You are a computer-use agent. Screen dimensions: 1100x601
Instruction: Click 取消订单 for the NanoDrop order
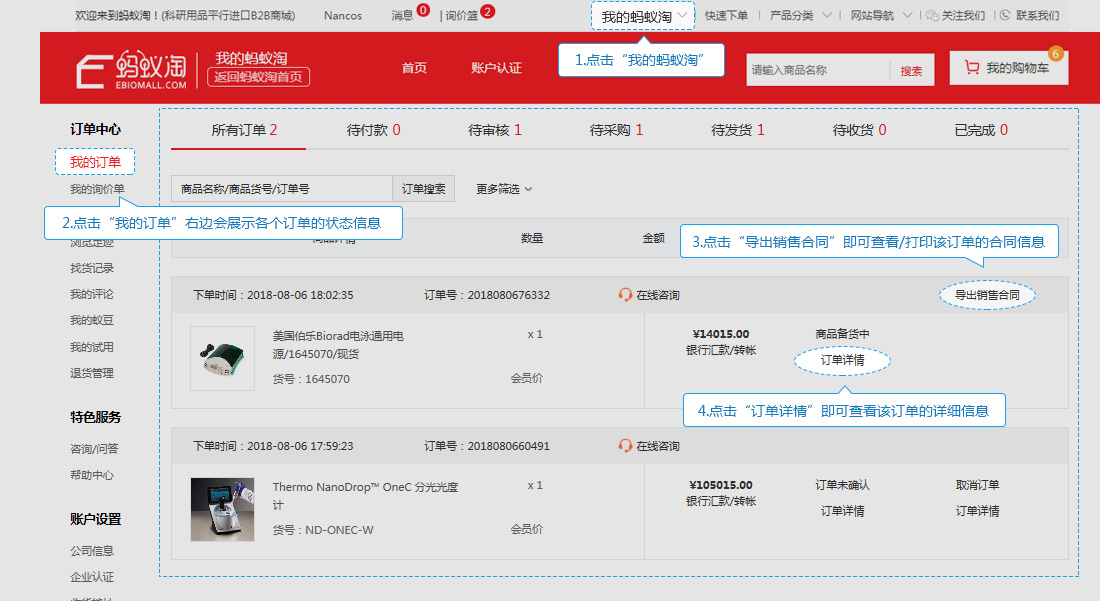click(x=977, y=485)
